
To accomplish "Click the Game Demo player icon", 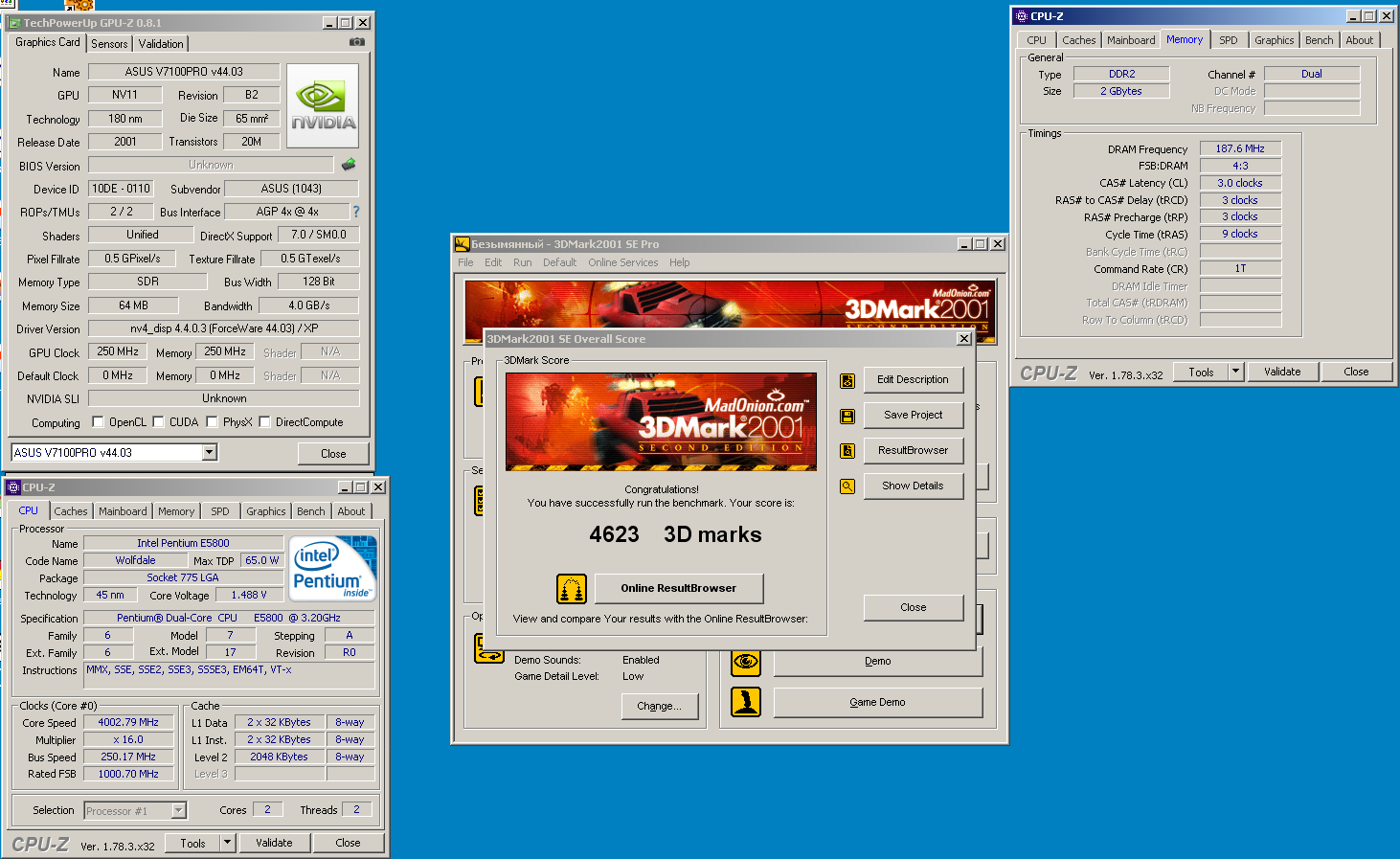I will tap(746, 702).
